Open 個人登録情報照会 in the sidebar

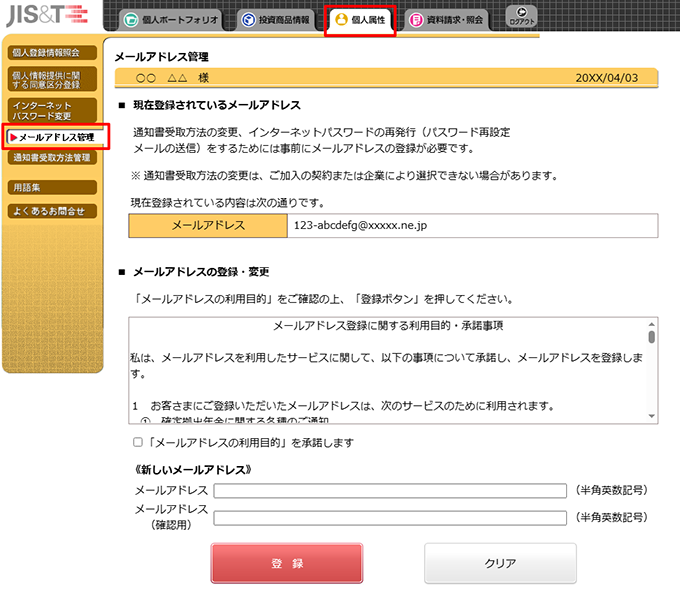[x=51, y=52]
